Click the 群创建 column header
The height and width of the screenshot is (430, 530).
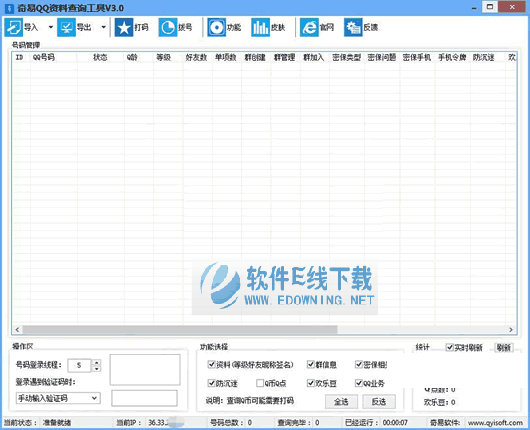click(255, 57)
